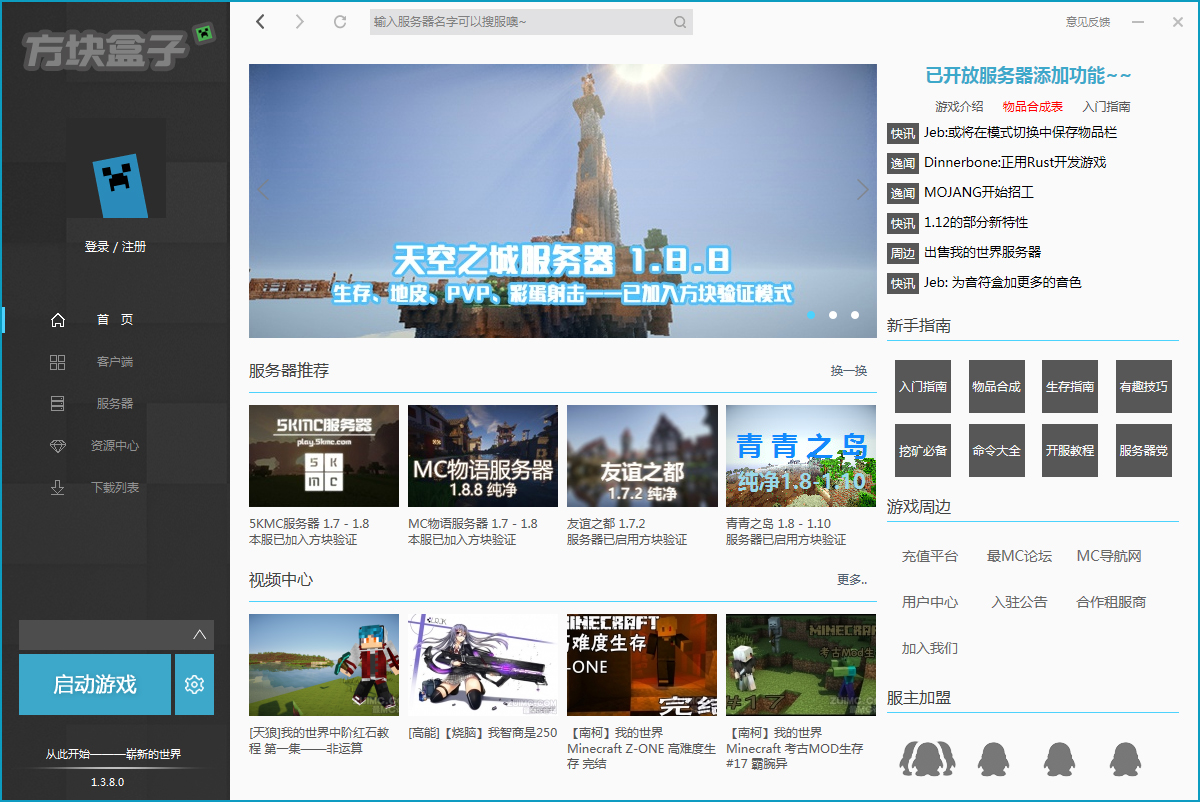Advance the banner with the right carousel arrow
Image resolution: width=1200 pixels, height=802 pixels.
point(862,189)
